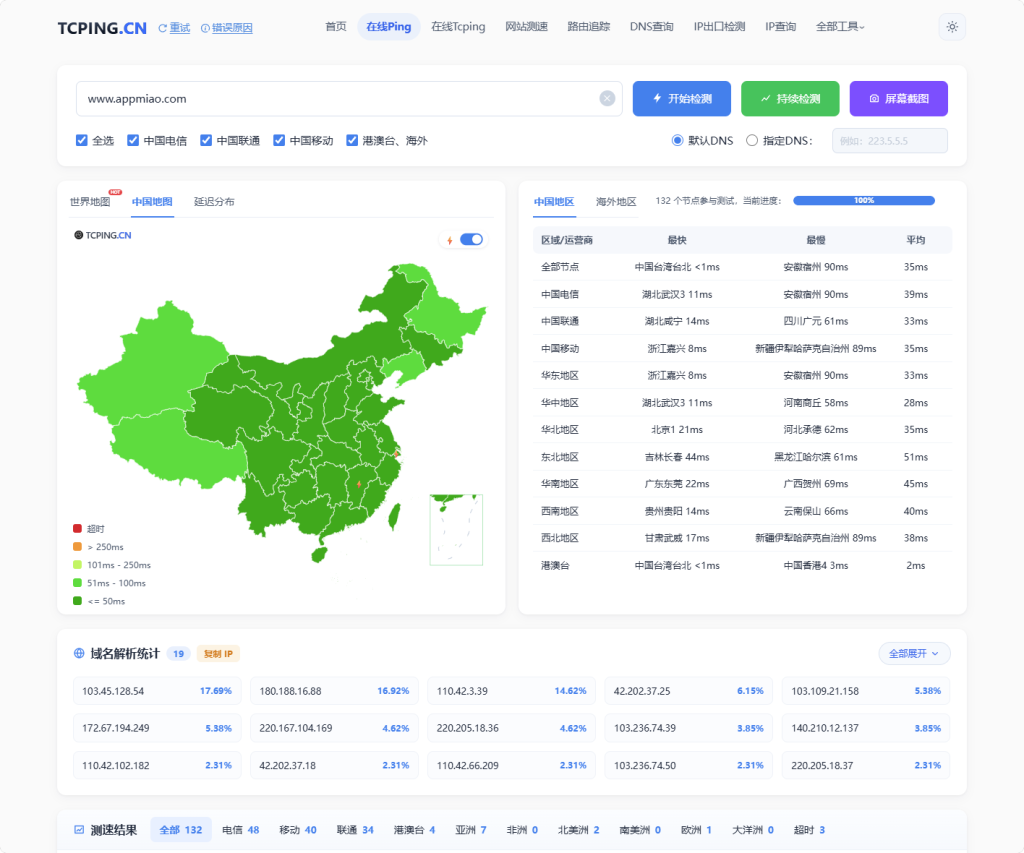Open the IP查询 nav item
This screenshot has width=1024, height=853.
click(x=780, y=27)
